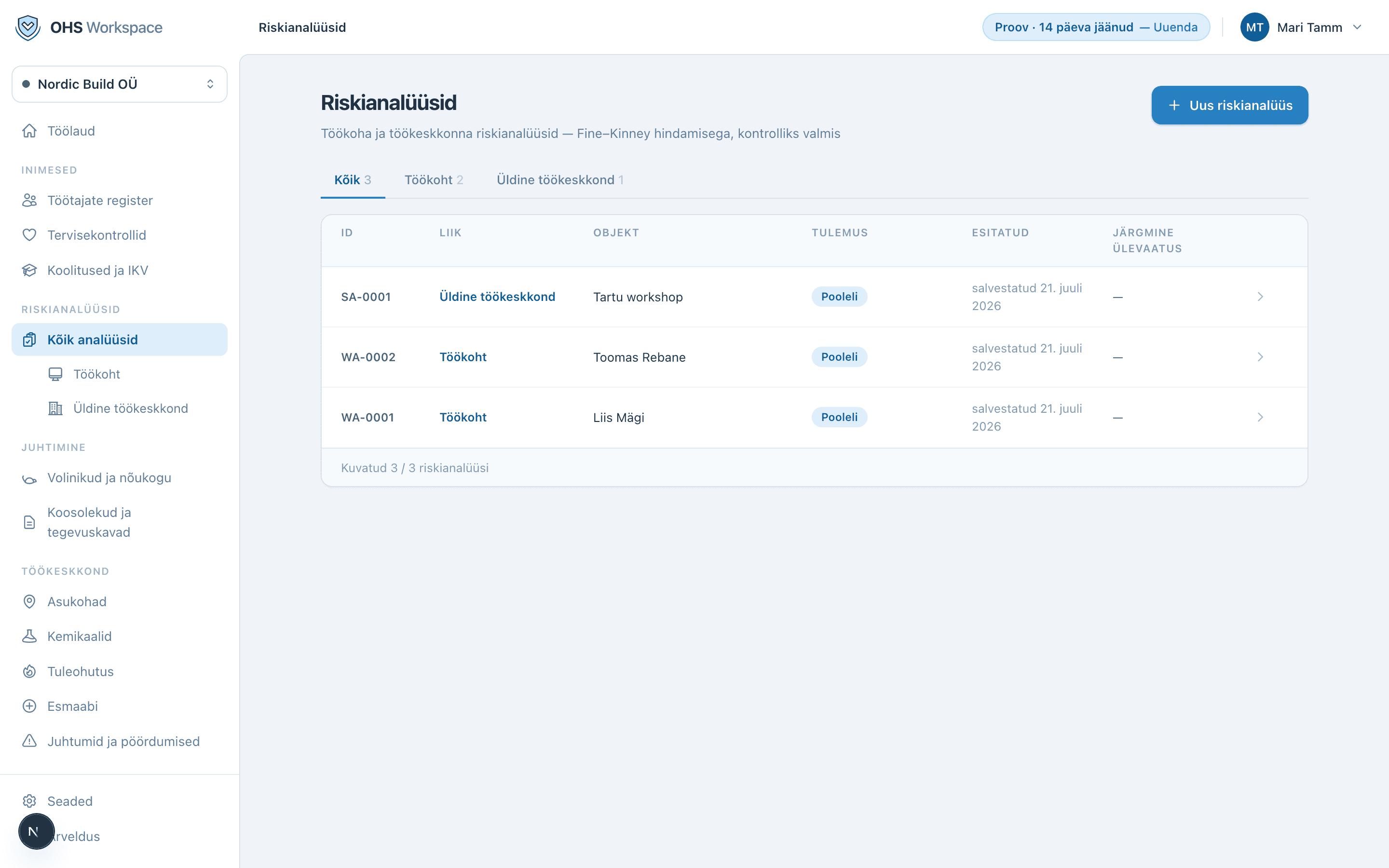This screenshot has width=1389, height=868.
Task: Click the Proov 14 päeva jäänud trial badge
Action: coord(1096,27)
